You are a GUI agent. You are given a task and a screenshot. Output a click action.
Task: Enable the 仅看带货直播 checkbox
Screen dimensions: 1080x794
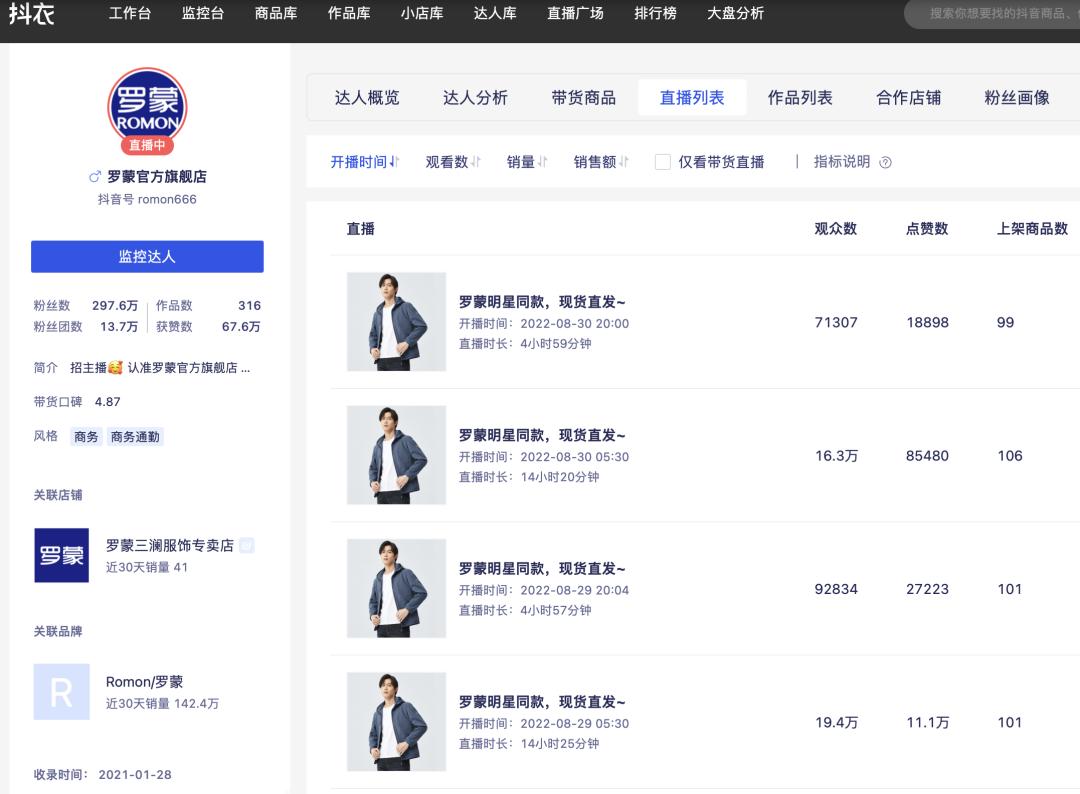(662, 161)
